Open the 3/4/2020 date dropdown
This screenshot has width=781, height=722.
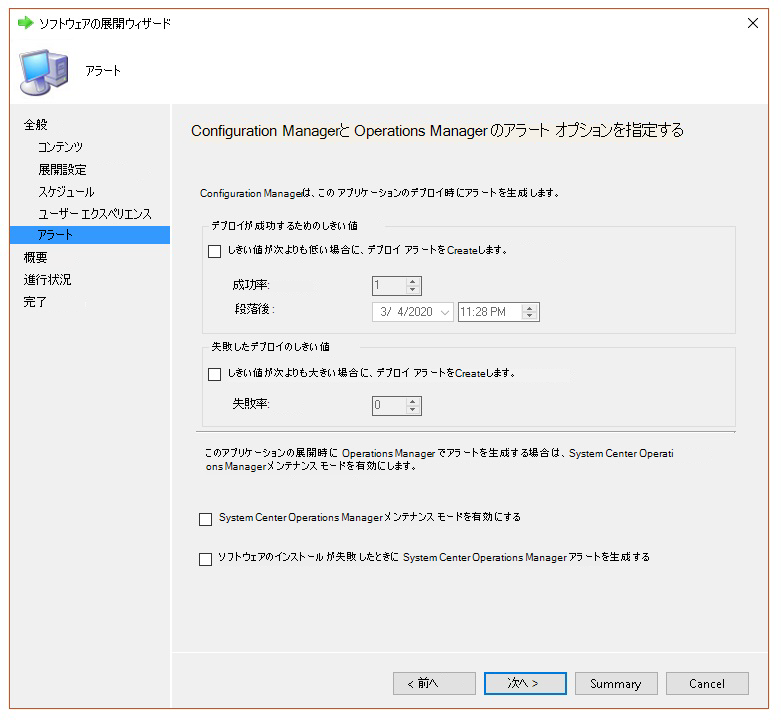click(x=444, y=312)
